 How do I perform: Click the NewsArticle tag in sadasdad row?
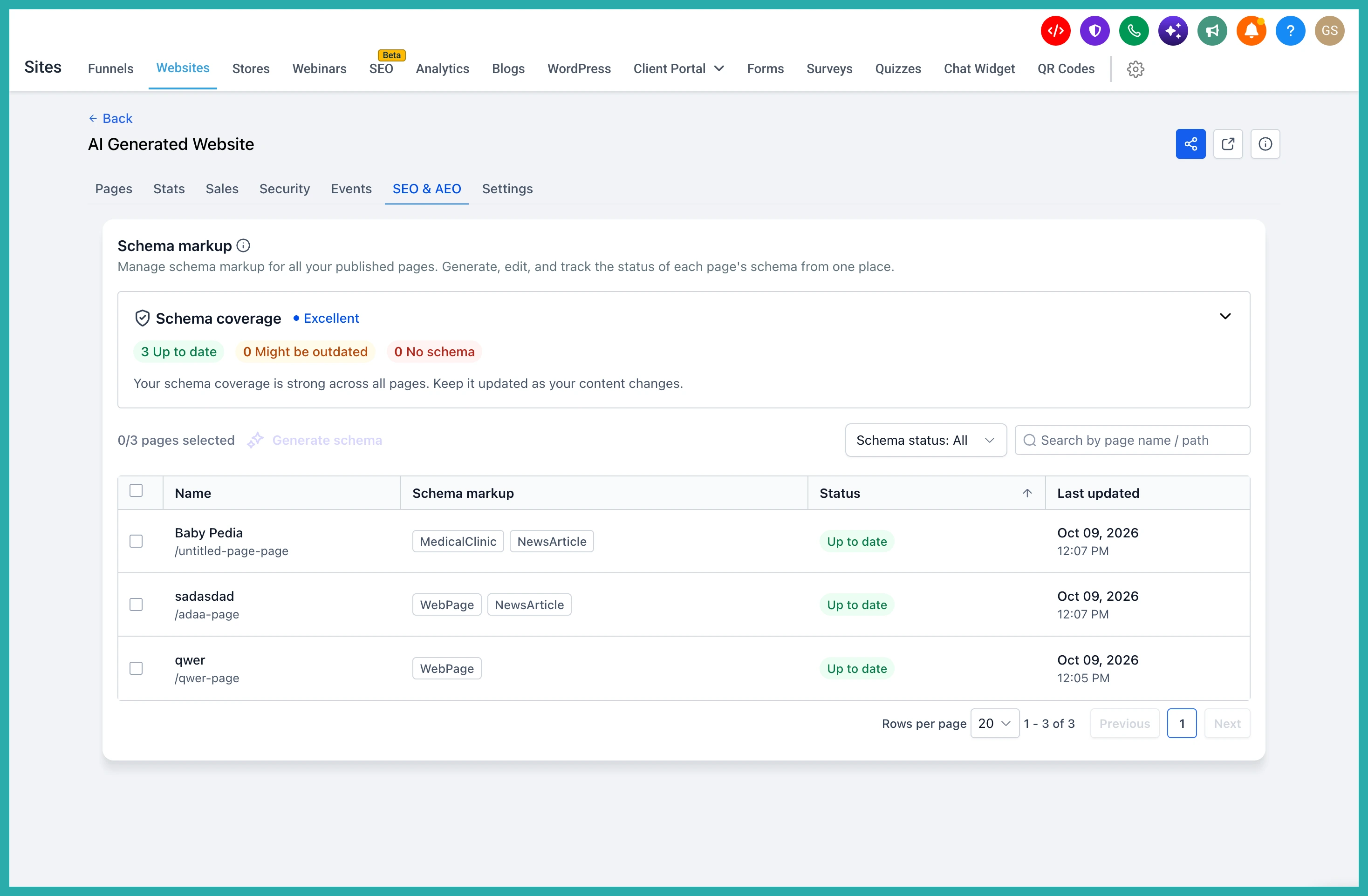[529, 604]
